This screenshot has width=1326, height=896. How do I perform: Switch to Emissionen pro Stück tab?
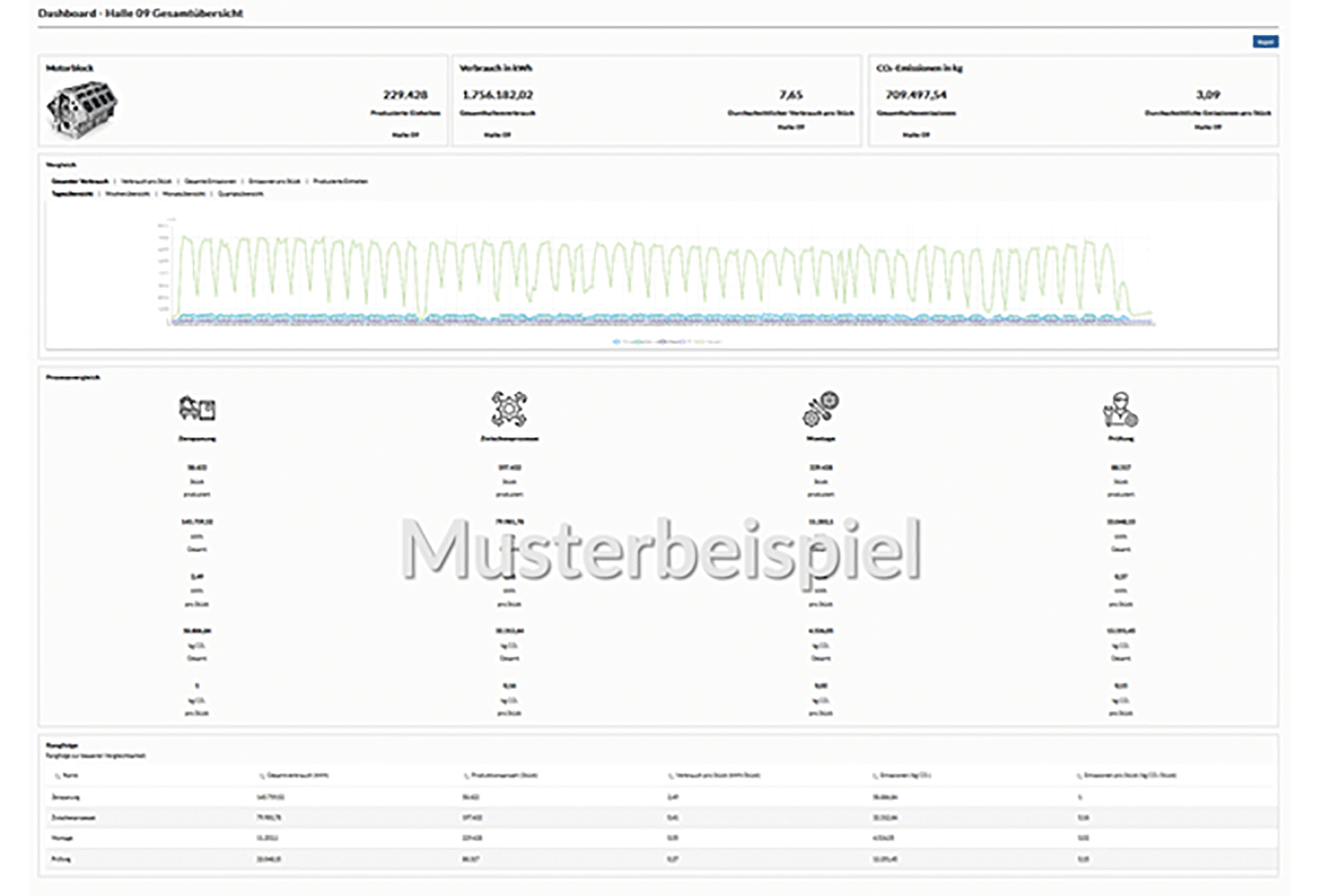pos(274,182)
